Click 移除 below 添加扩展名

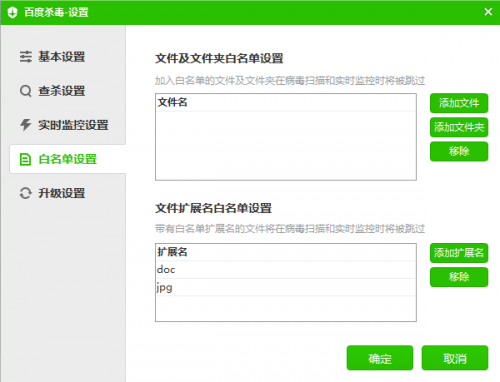[x=459, y=277]
